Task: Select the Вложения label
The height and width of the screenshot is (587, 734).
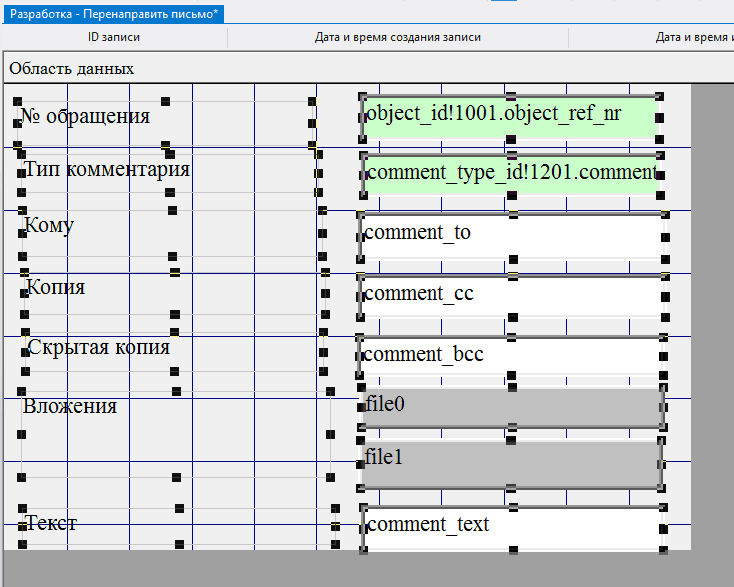Action: 71,406
